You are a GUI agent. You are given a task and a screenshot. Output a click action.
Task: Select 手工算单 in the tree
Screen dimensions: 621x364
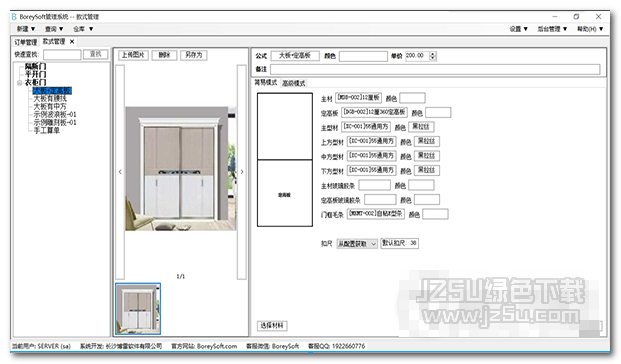click(46, 130)
